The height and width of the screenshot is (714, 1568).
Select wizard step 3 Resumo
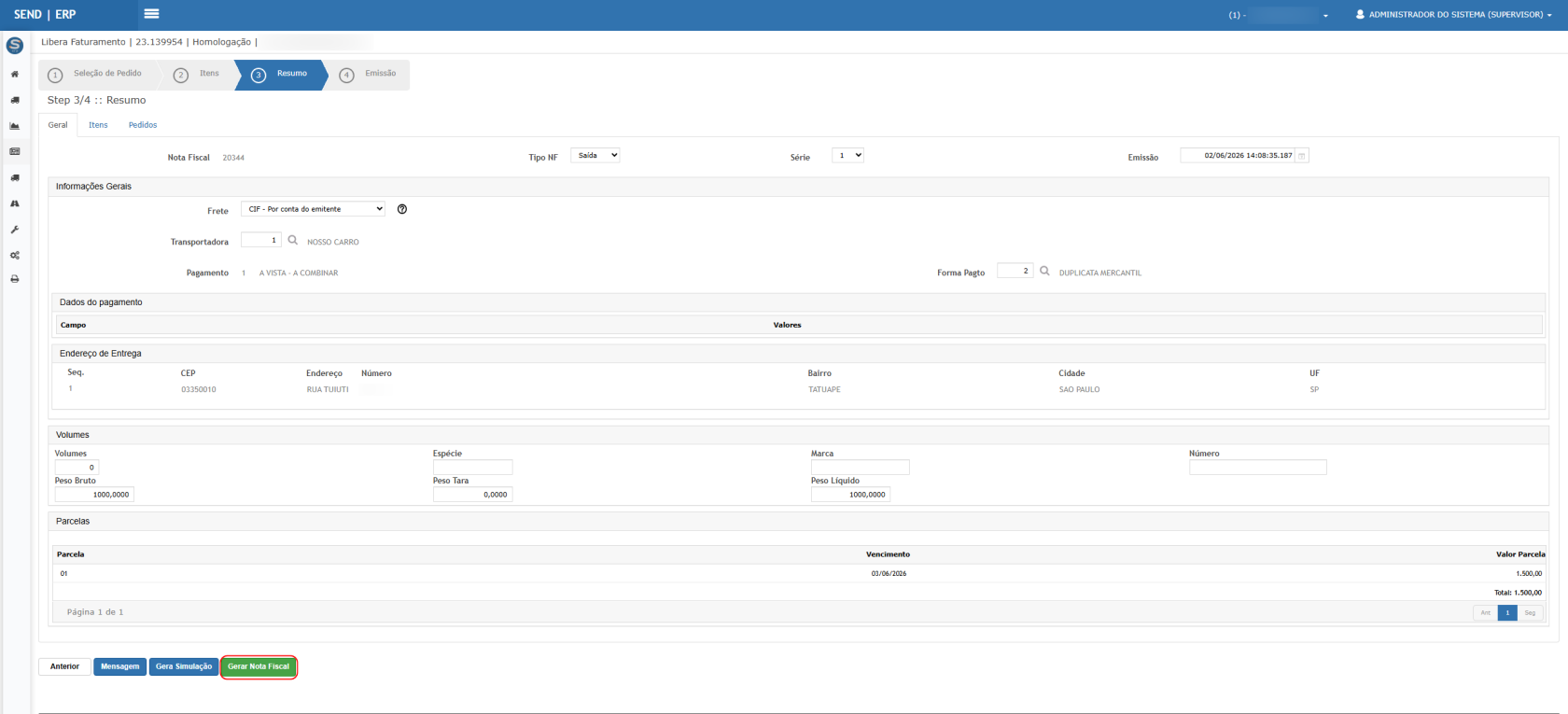(x=281, y=74)
